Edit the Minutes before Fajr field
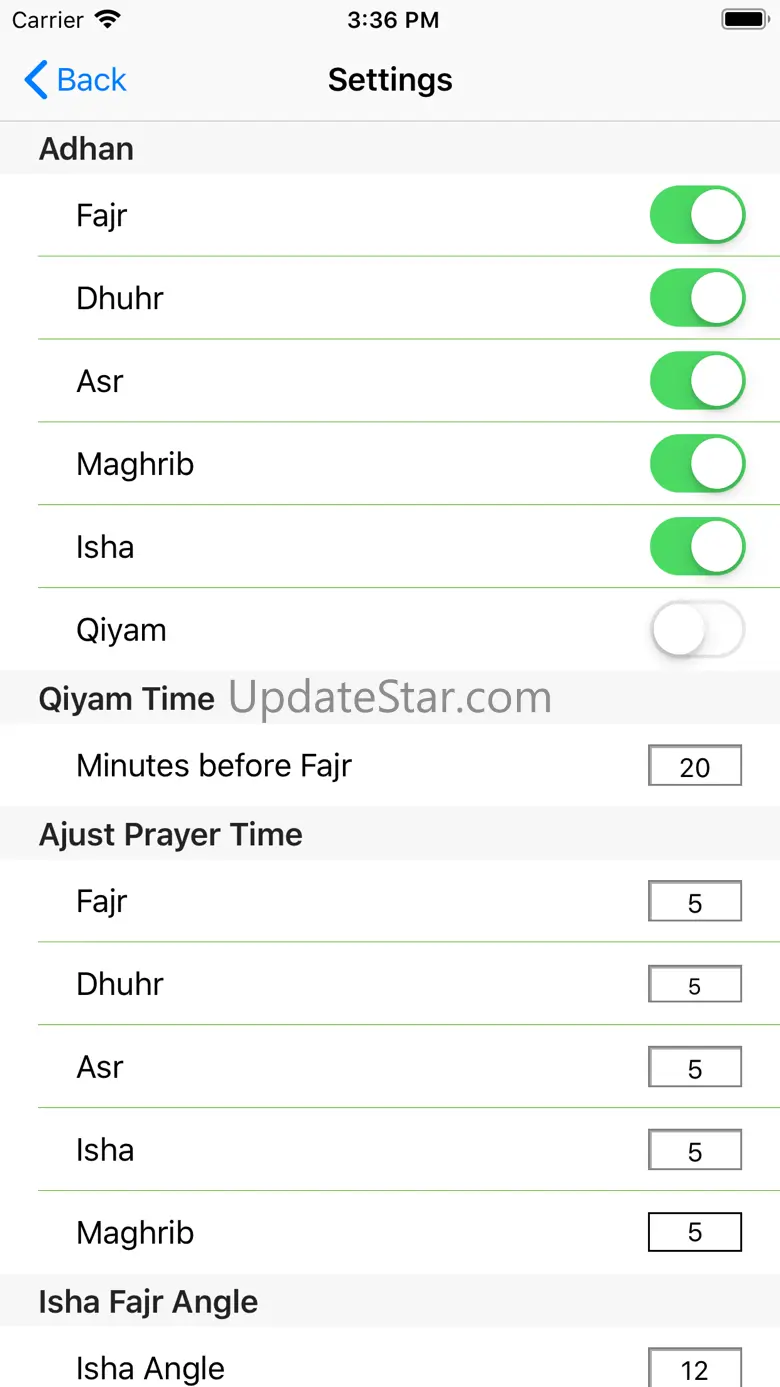The width and height of the screenshot is (780, 1387). [x=695, y=766]
